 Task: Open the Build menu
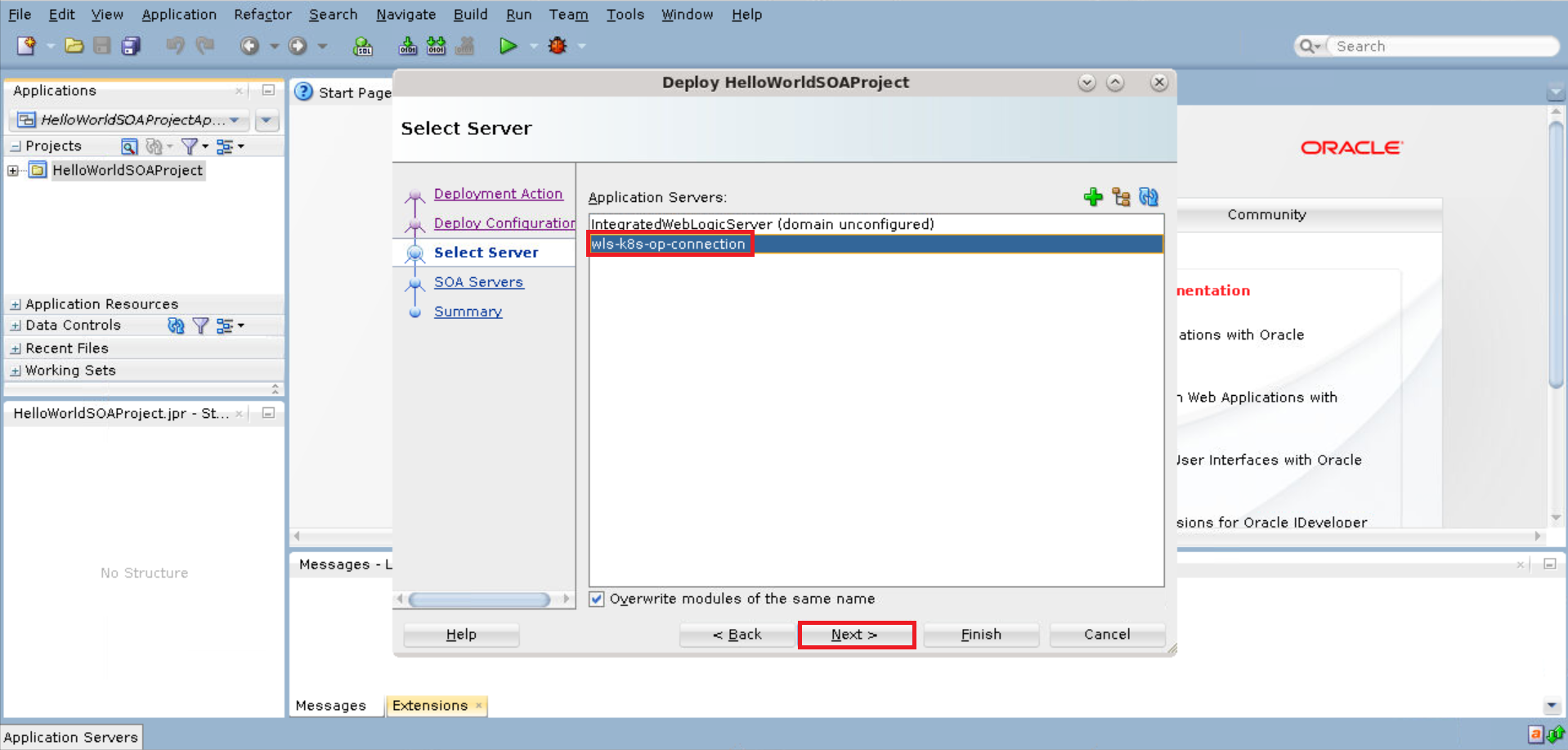(470, 15)
